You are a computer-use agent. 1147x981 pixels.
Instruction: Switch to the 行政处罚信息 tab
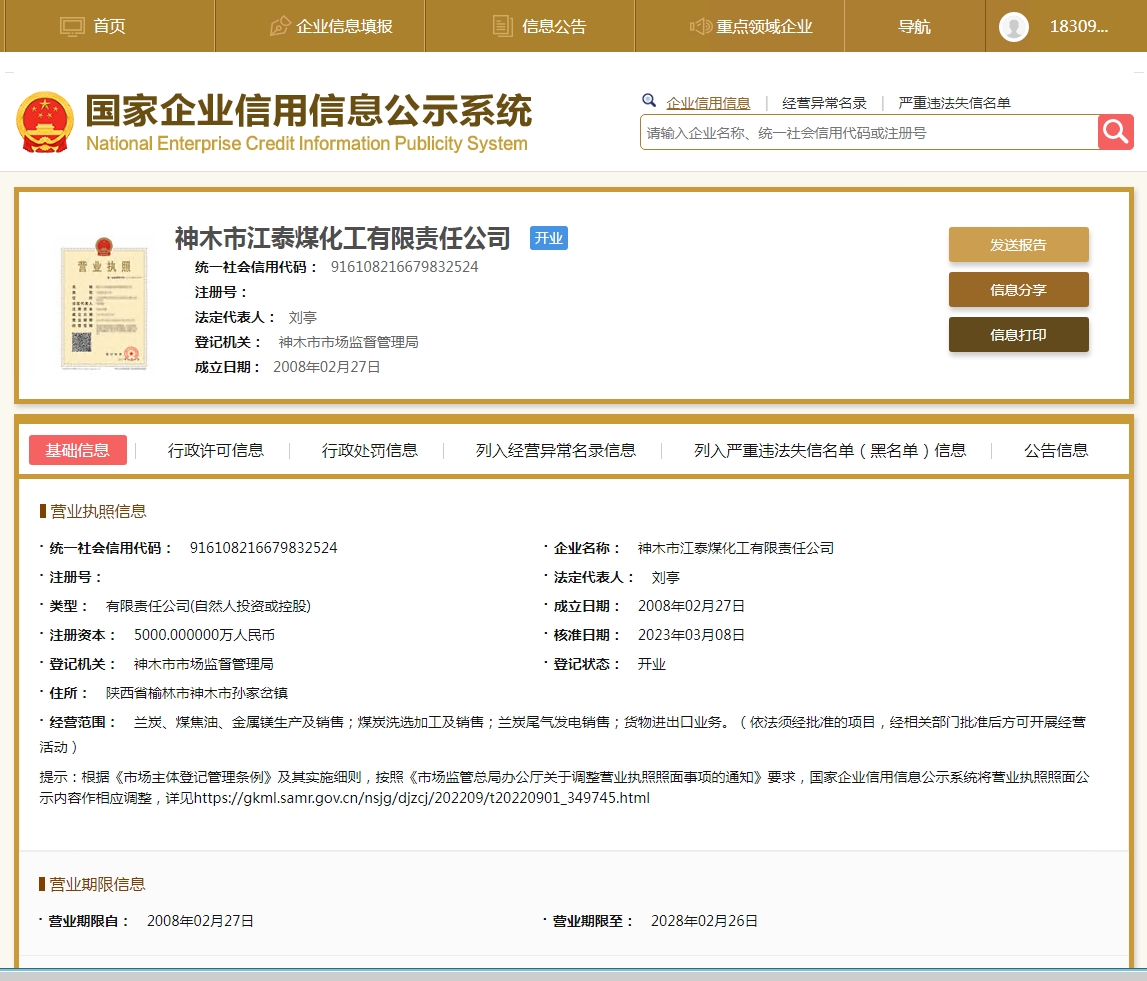[x=370, y=450]
